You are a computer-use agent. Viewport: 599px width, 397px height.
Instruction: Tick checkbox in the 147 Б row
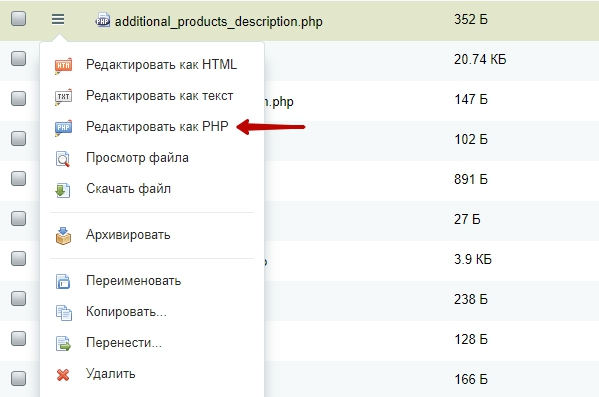click(x=18, y=99)
